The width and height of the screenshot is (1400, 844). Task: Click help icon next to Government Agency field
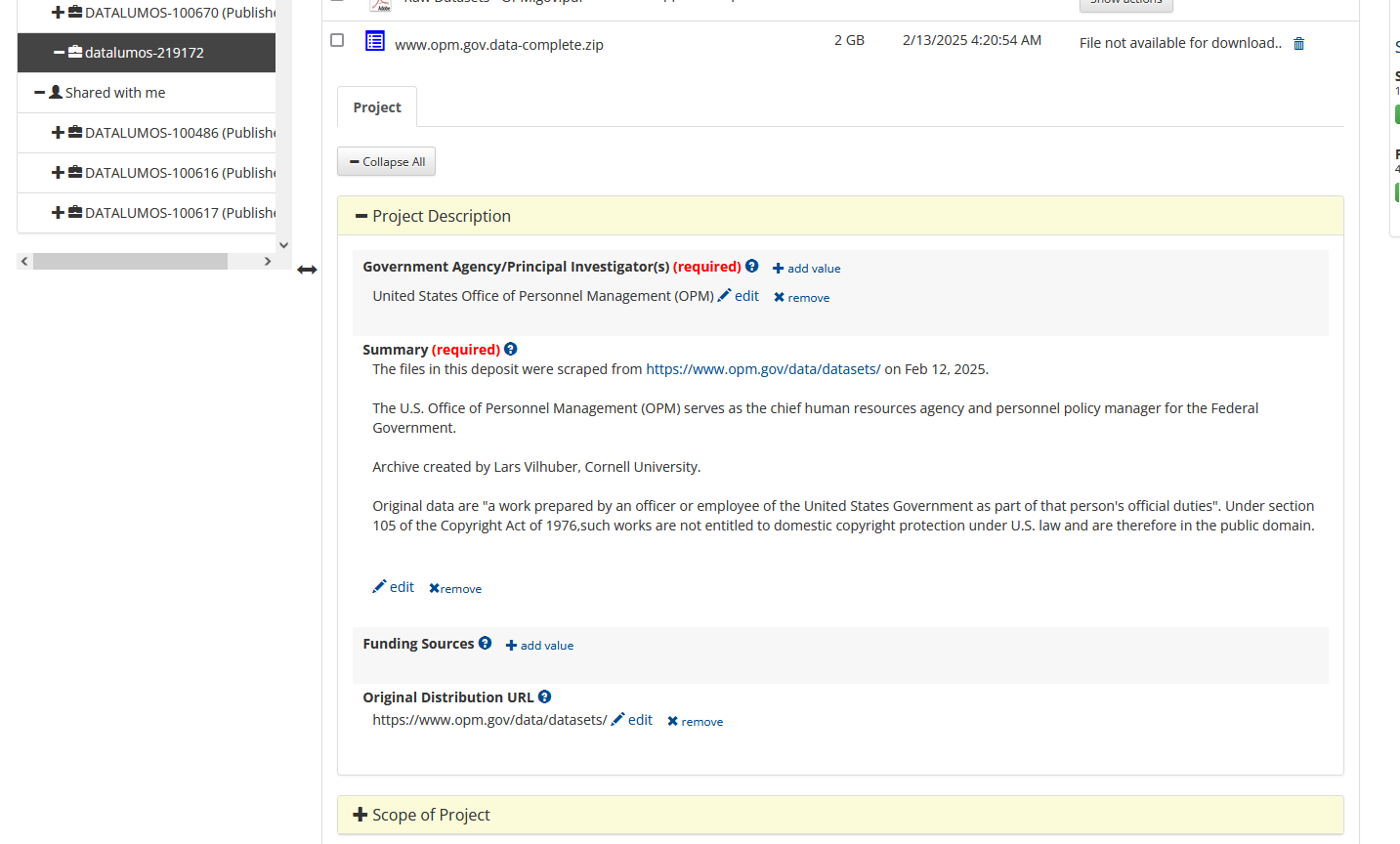point(751,266)
